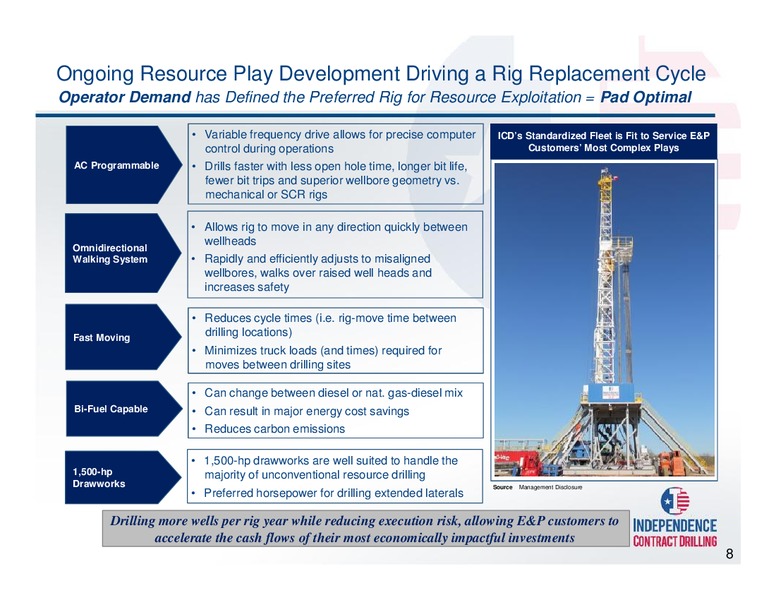Click the 'Omnidirectional Walking System' arrow label
Viewport: 776px width, 600px height.
click(x=123, y=253)
